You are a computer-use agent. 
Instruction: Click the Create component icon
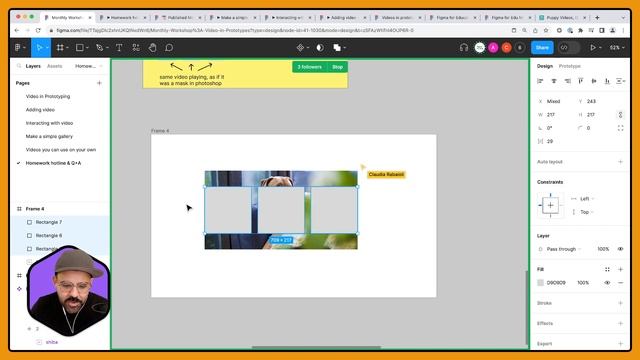[300, 48]
